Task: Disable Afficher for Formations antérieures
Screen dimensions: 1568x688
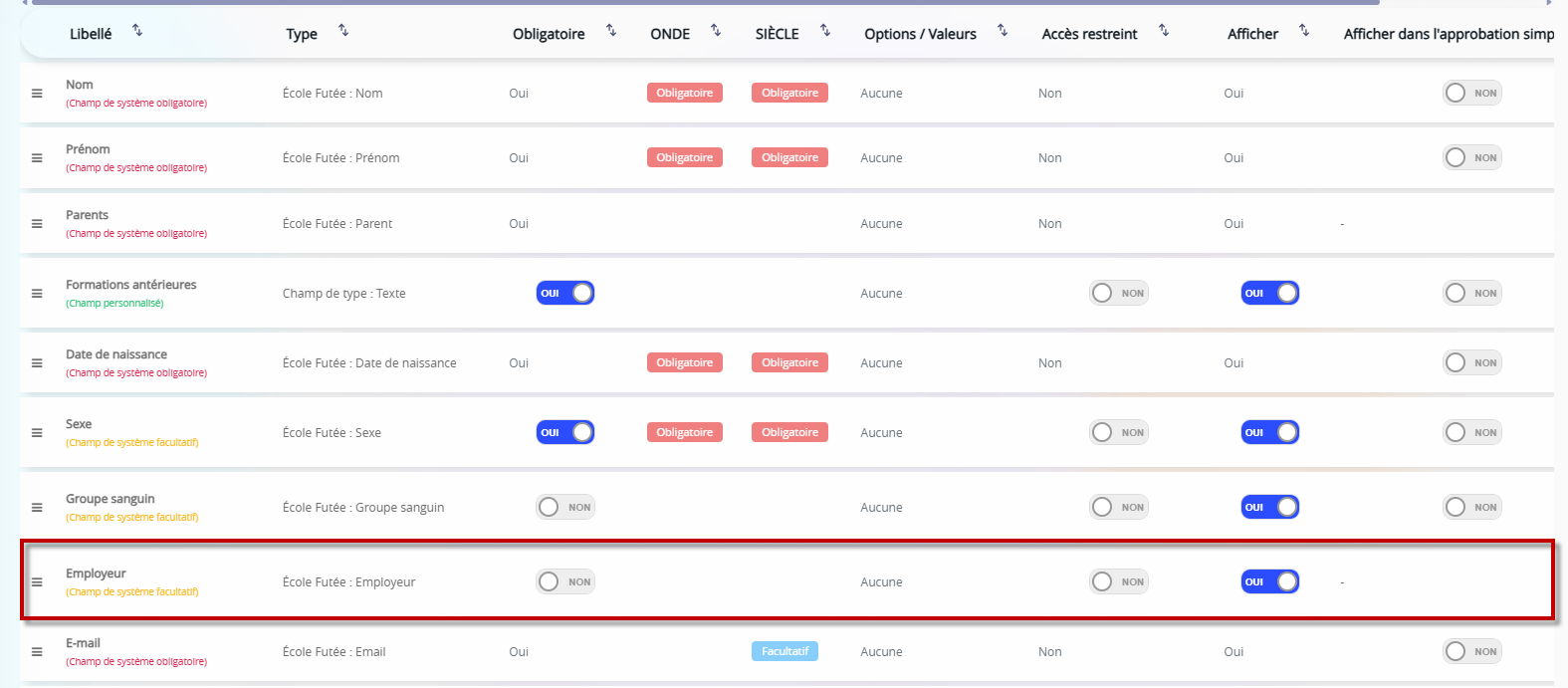Action: [x=1270, y=293]
